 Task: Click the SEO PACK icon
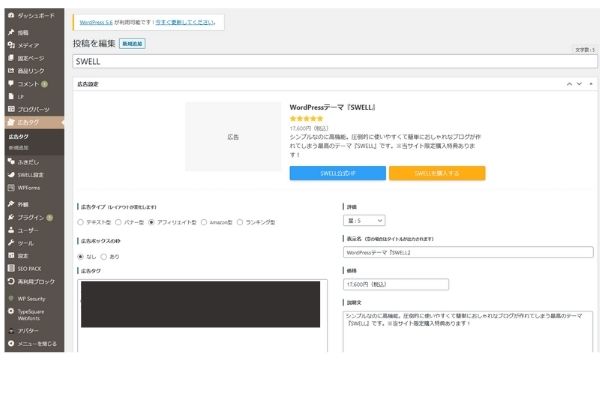[x=11, y=268]
